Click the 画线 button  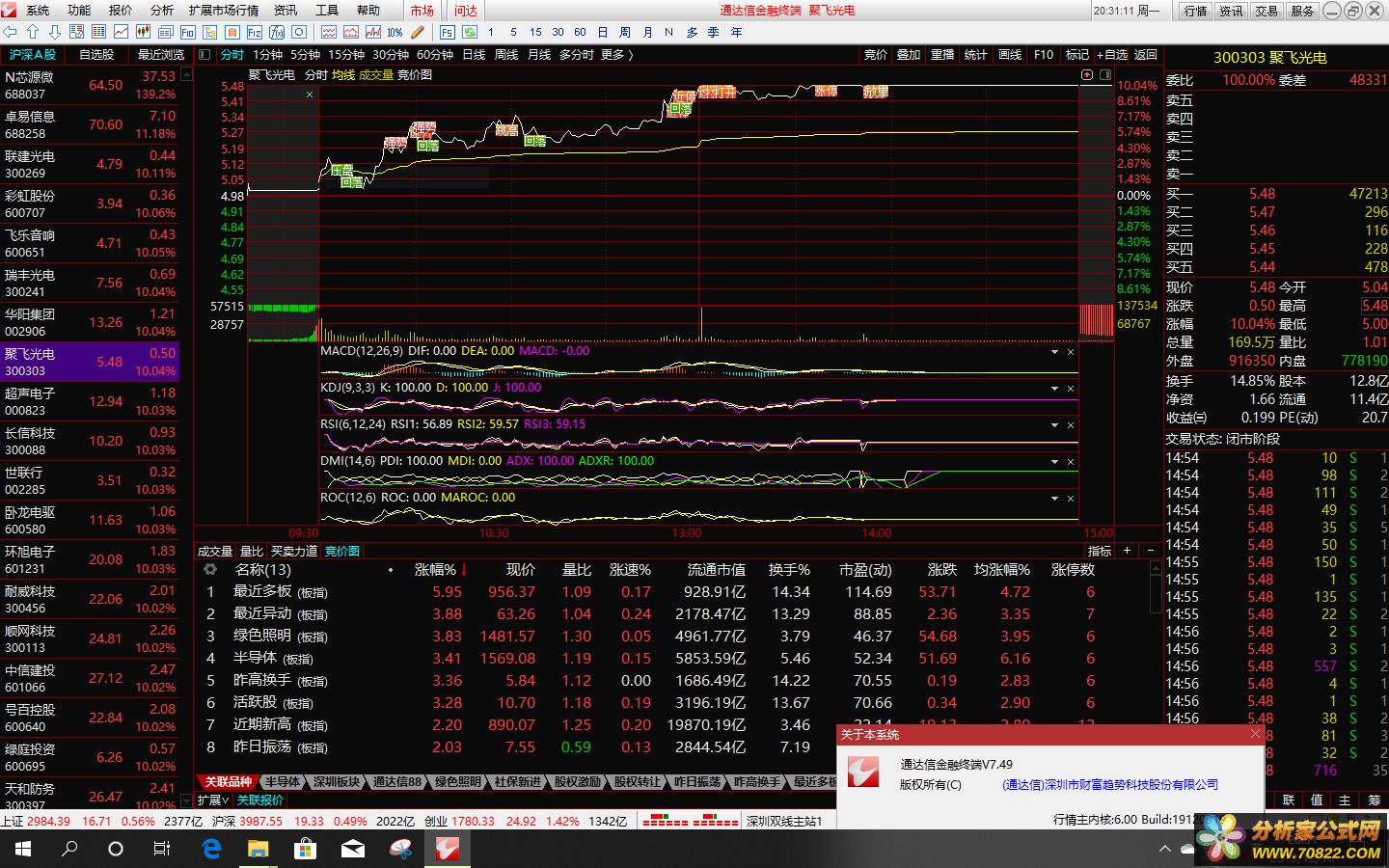point(1010,55)
